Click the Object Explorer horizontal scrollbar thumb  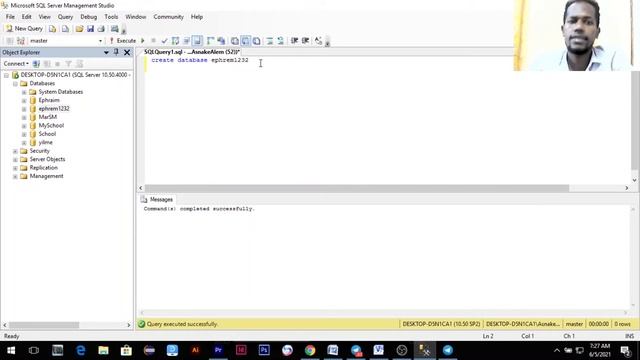[x=44, y=325]
